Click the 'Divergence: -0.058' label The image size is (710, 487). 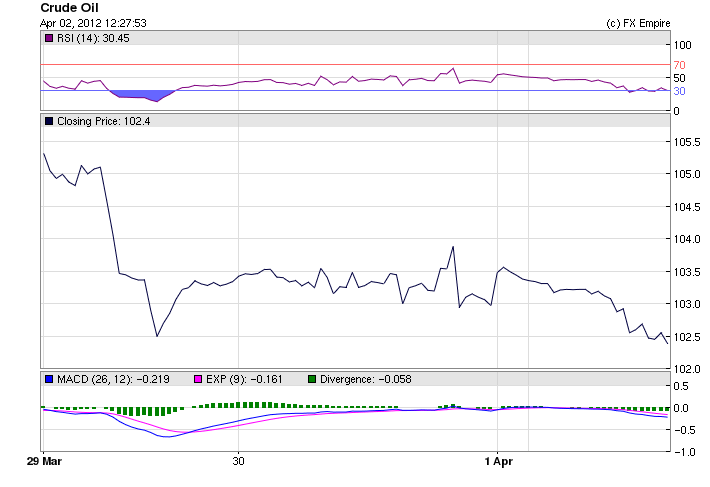[x=366, y=379]
